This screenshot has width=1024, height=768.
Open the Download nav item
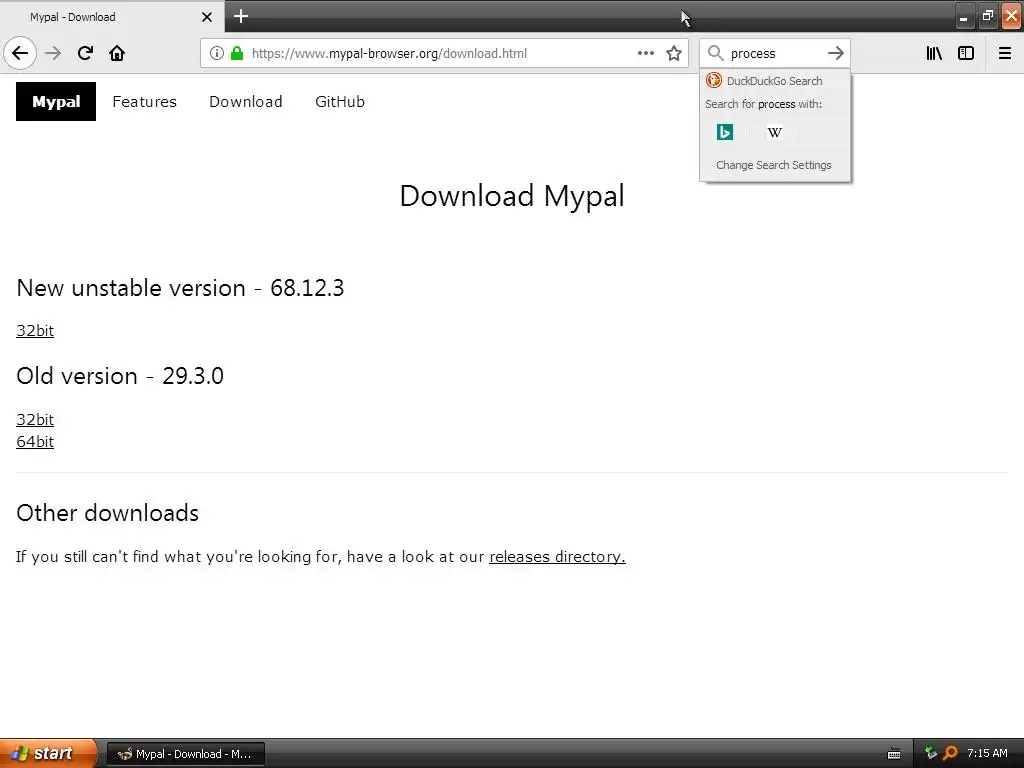click(x=246, y=102)
